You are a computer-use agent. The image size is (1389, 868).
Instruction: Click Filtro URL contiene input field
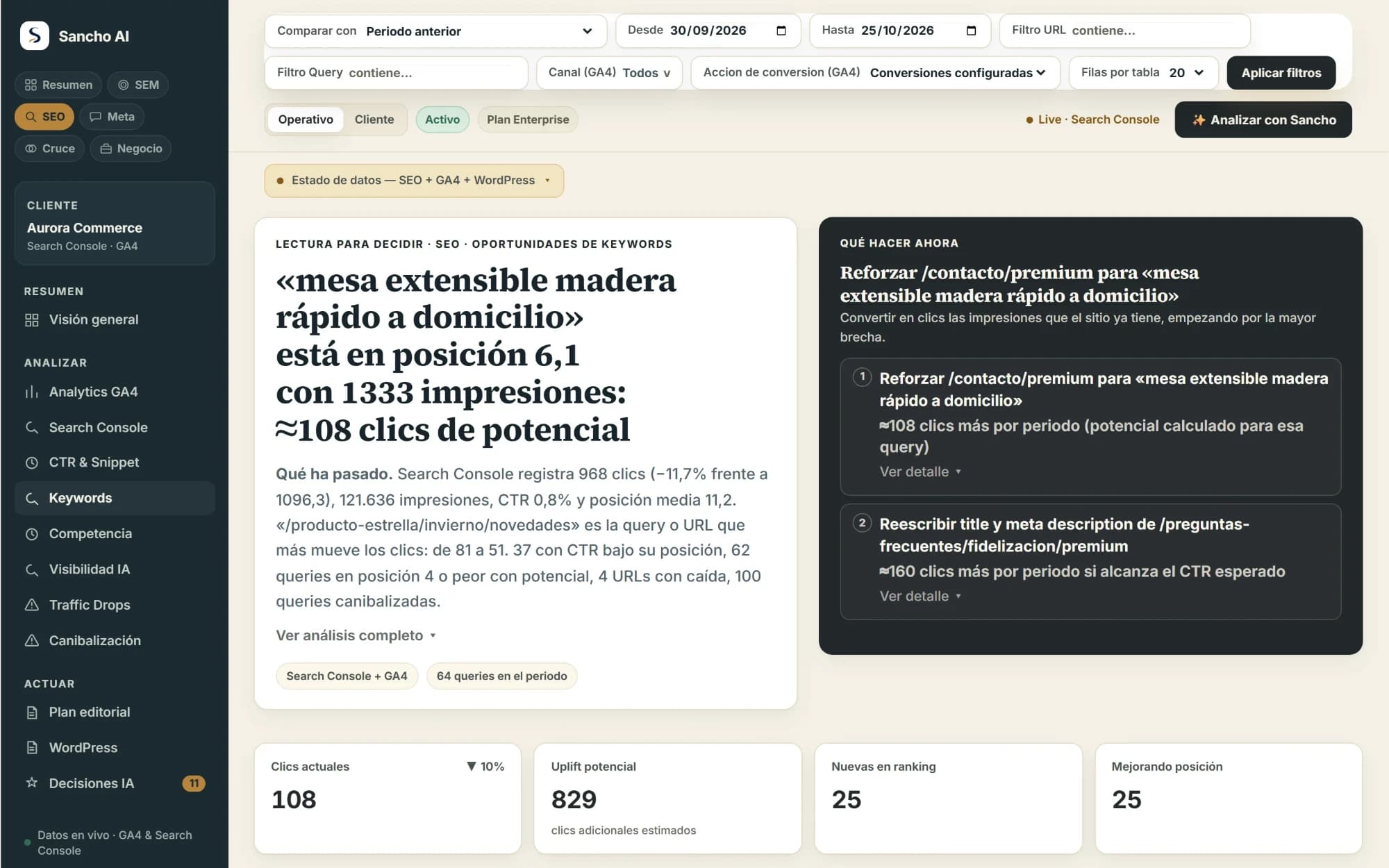coord(1124,31)
